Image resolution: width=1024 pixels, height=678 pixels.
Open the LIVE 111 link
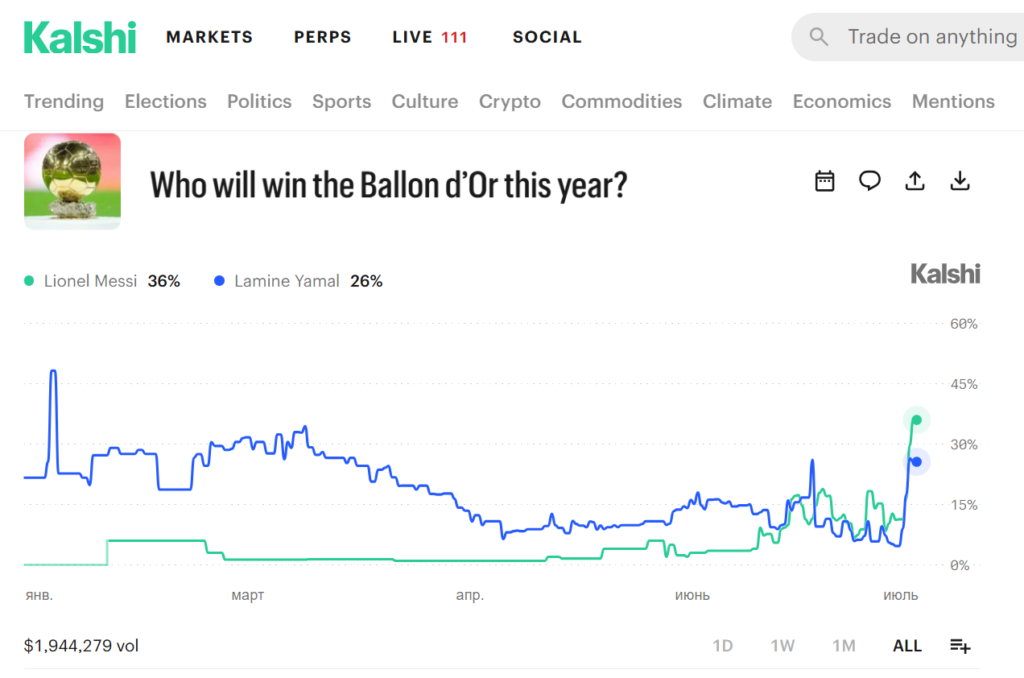(x=430, y=37)
